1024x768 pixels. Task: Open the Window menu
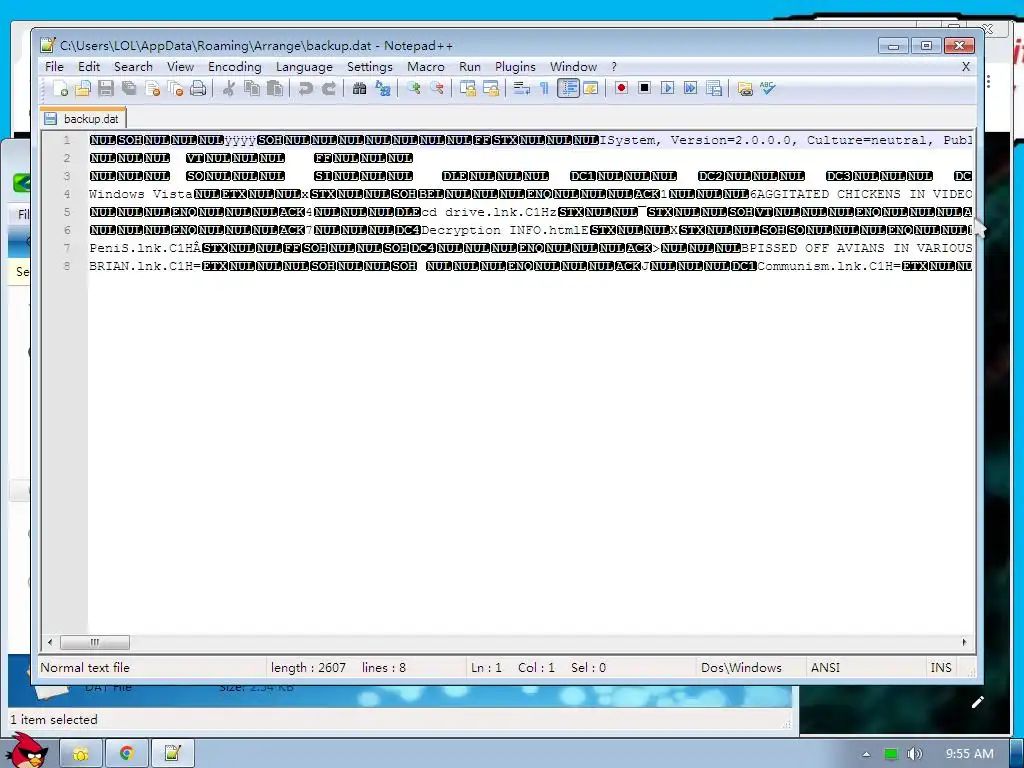click(573, 67)
